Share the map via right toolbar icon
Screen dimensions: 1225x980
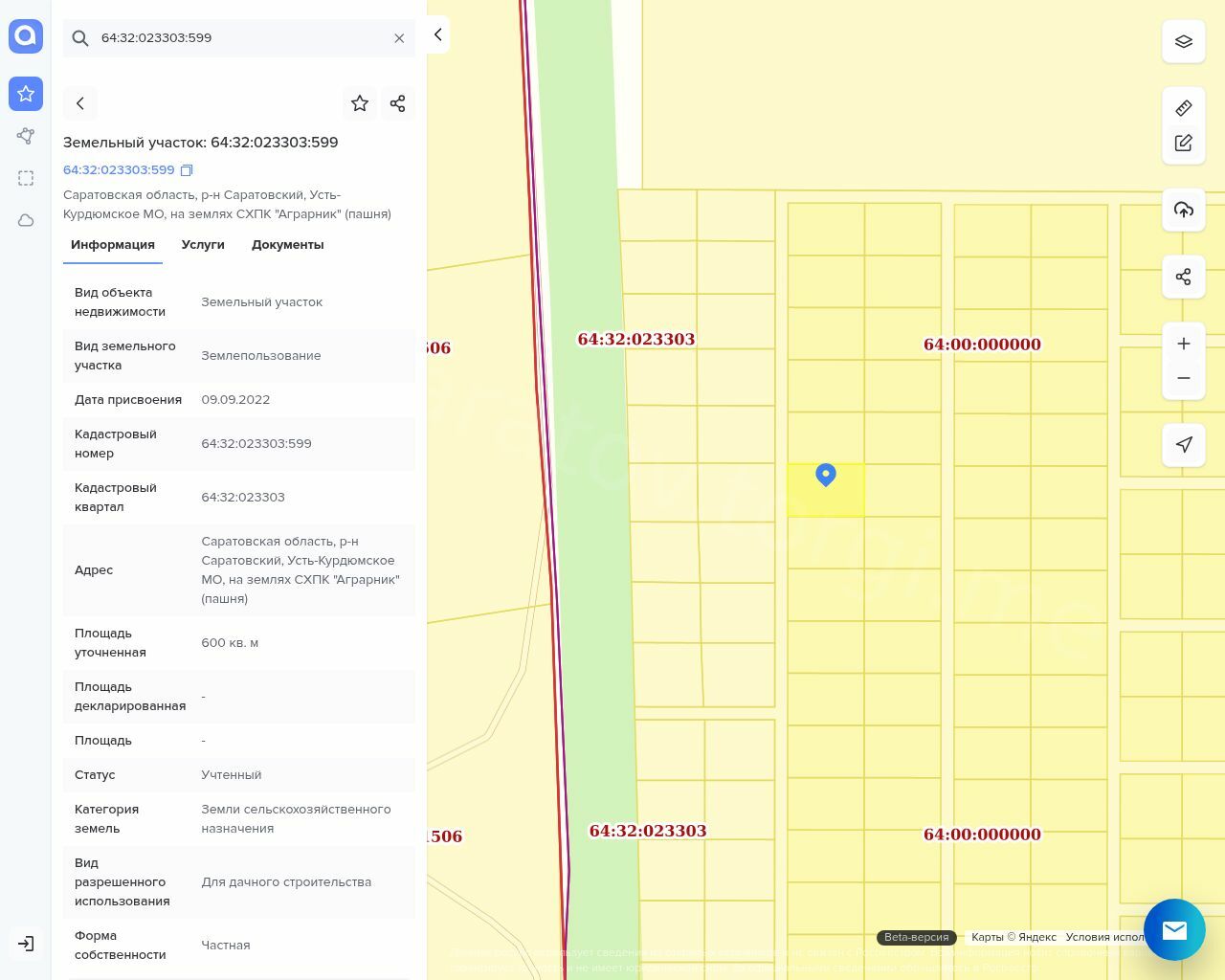pyautogui.click(x=1183, y=277)
